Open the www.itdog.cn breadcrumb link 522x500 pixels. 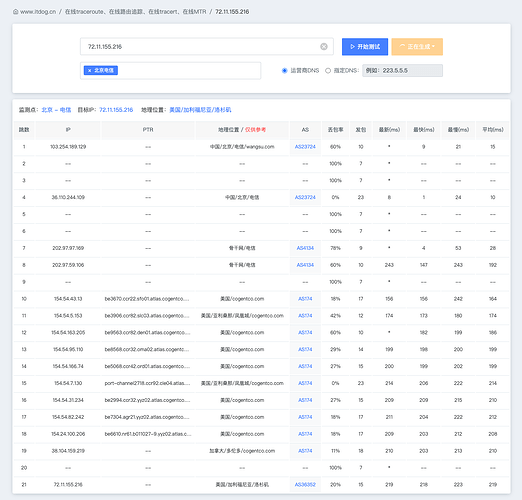tap(38, 12)
